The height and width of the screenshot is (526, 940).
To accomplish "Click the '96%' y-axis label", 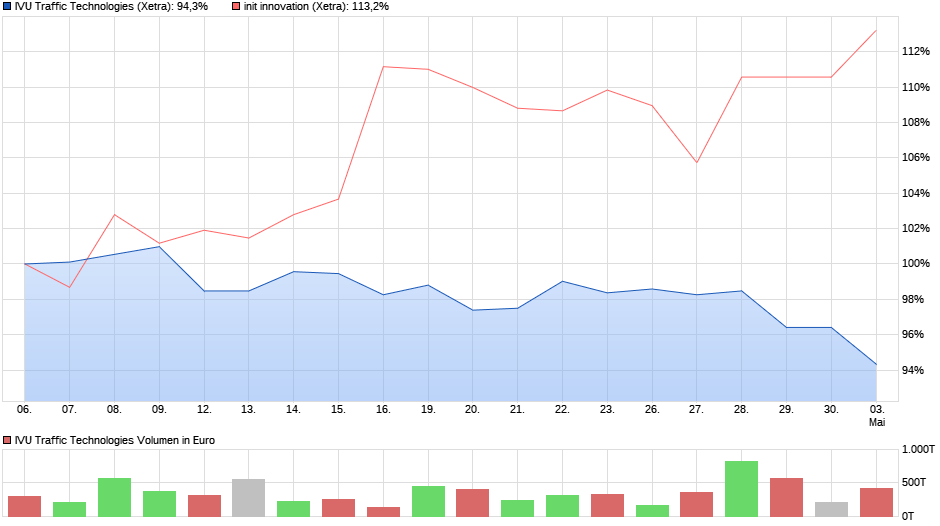I will tap(913, 334).
